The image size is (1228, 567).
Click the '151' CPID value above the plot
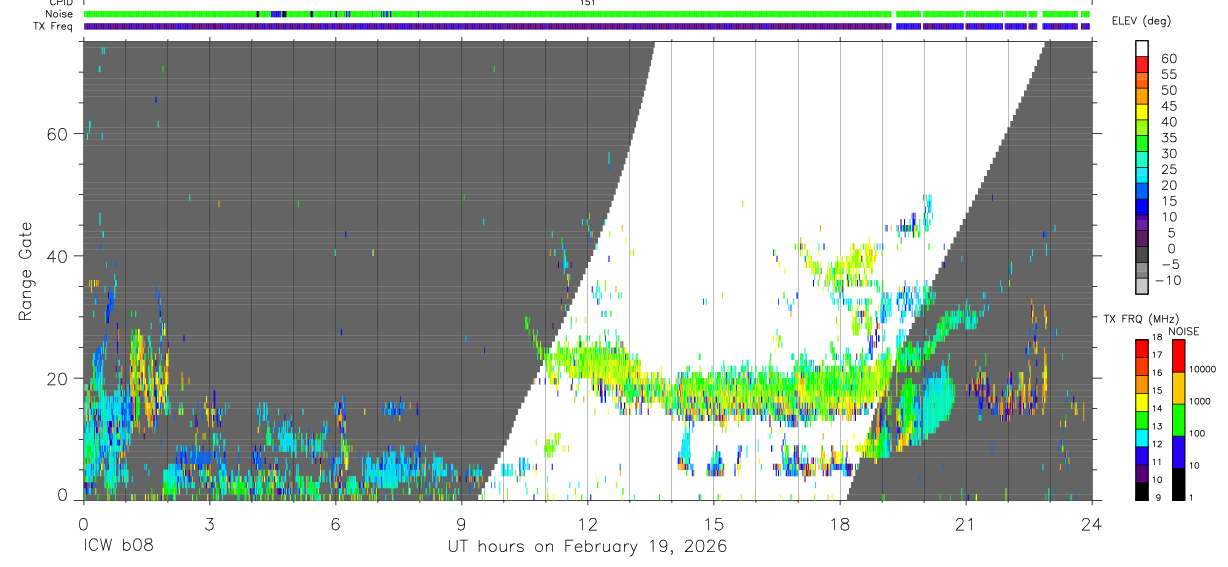coord(587,3)
